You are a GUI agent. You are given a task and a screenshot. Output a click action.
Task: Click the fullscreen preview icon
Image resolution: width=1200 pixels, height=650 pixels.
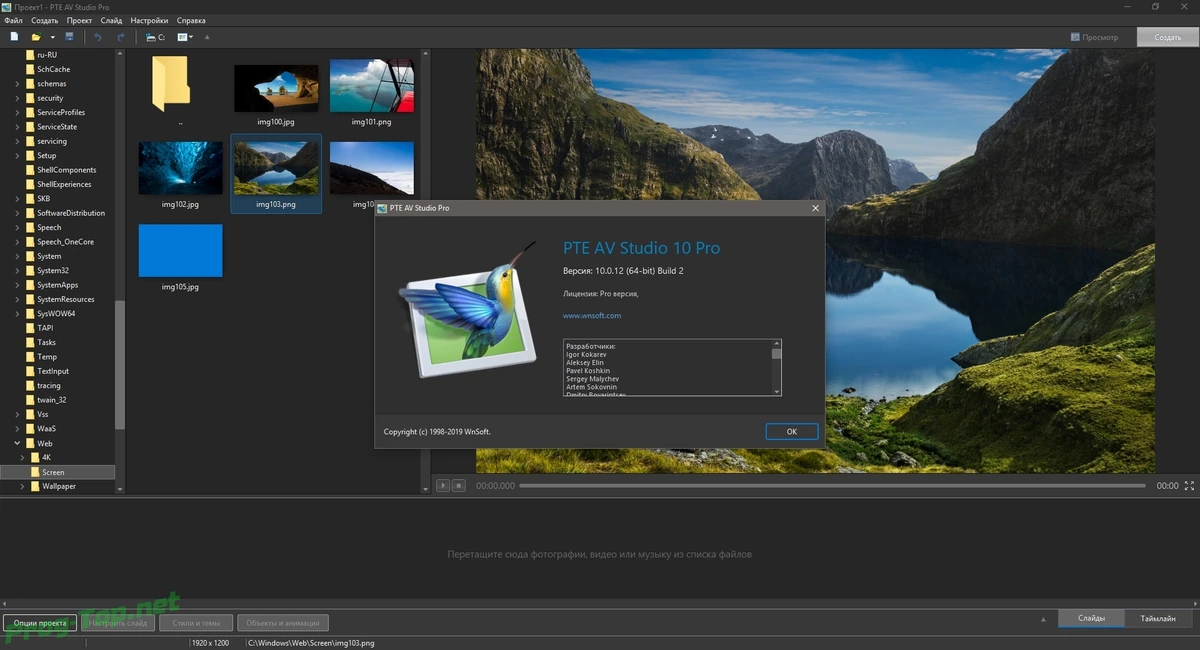1190,485
